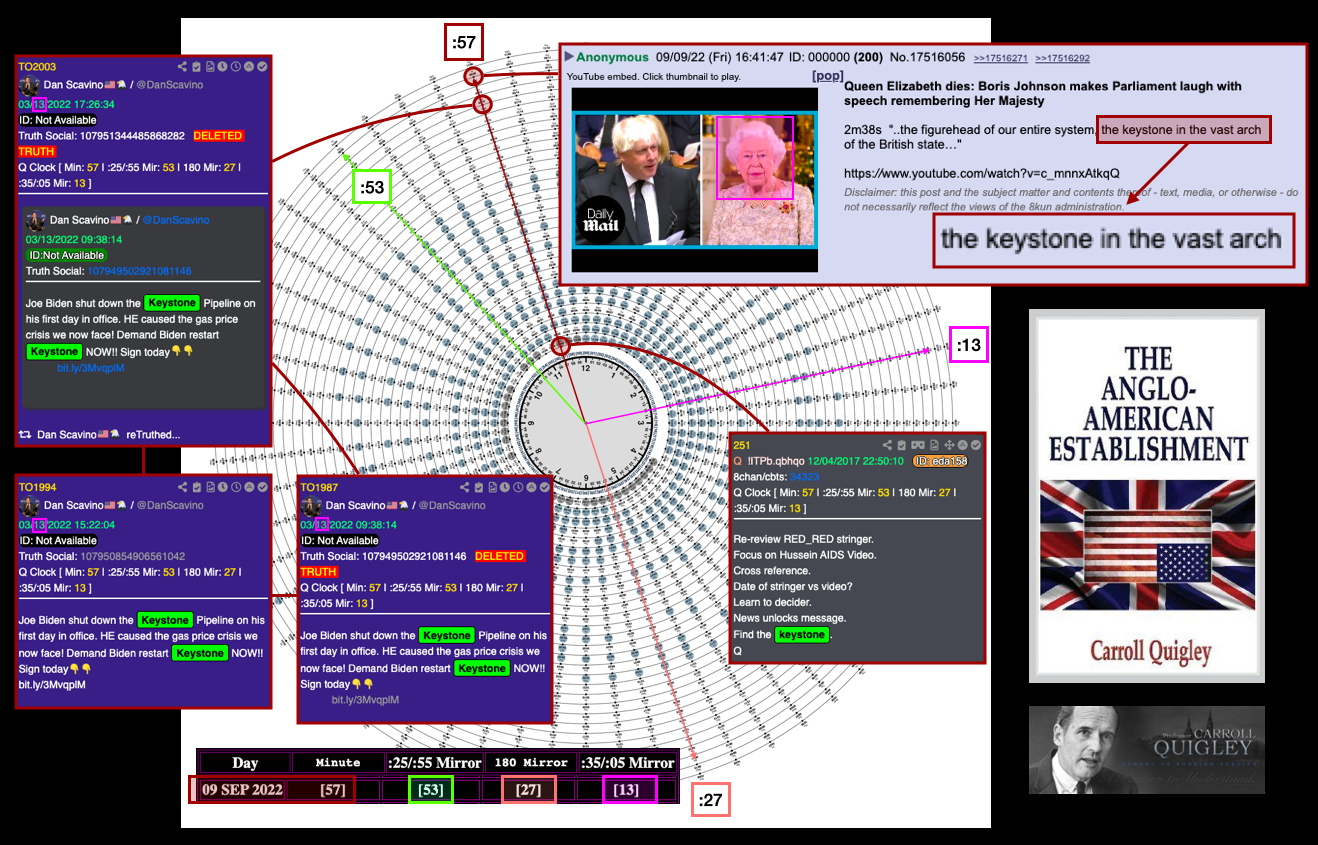1318x845 pixels.
Task: Click goggles icon on Q post 251
Action: point(918,445)
